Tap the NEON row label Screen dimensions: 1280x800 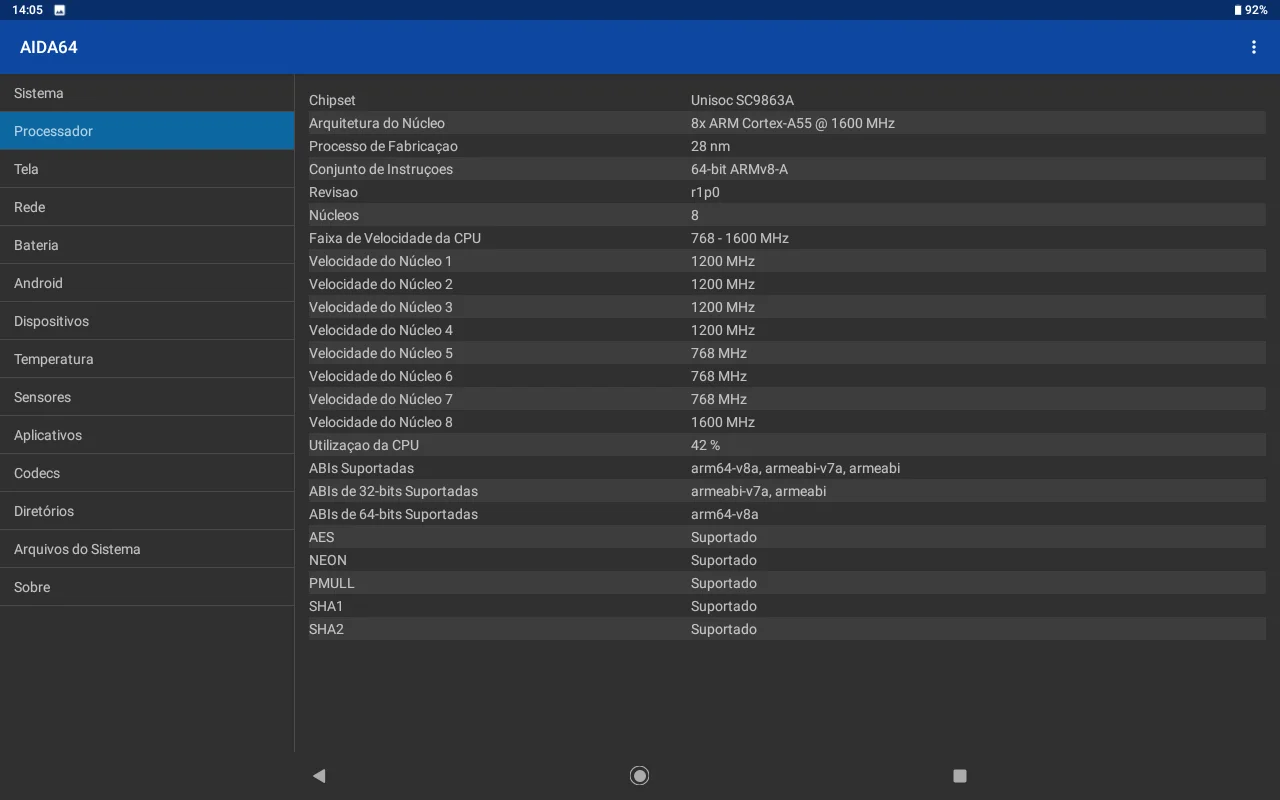pos(328,560)
